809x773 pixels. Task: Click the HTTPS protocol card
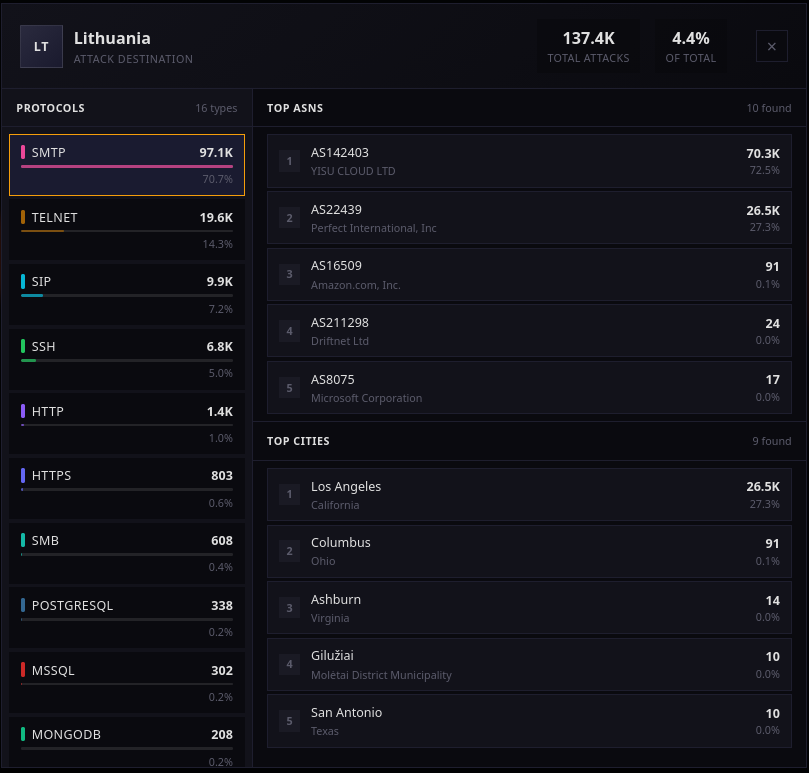[127, 488]
